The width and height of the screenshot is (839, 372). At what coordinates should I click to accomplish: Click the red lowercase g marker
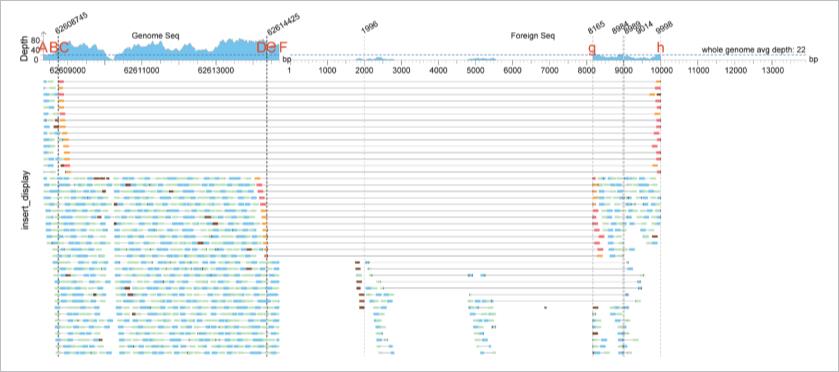click(x=592, y=49)
